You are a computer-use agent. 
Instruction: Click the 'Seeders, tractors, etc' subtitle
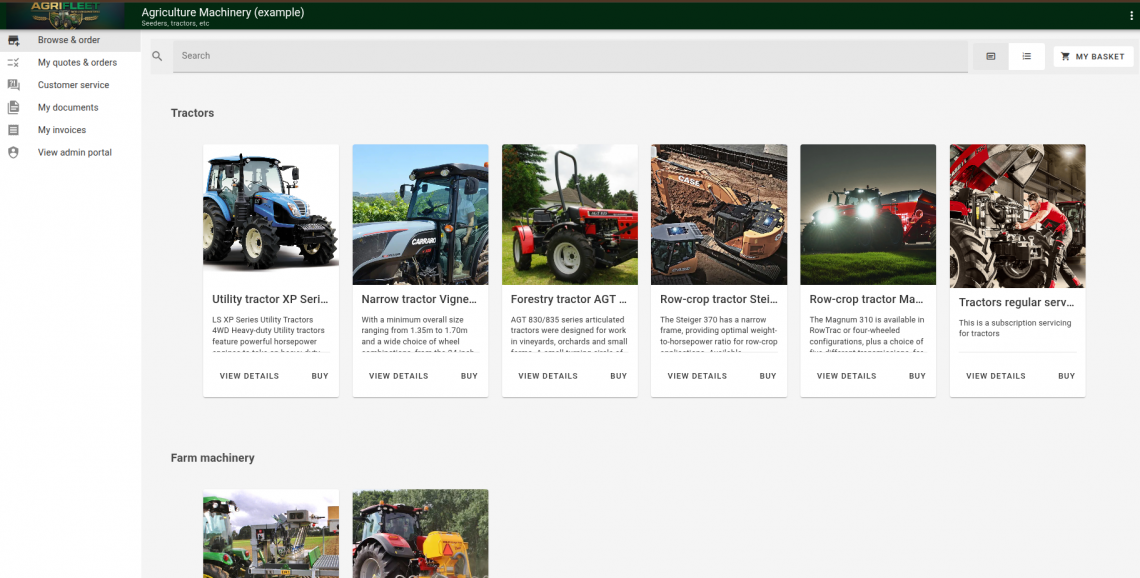click(175, 24)
